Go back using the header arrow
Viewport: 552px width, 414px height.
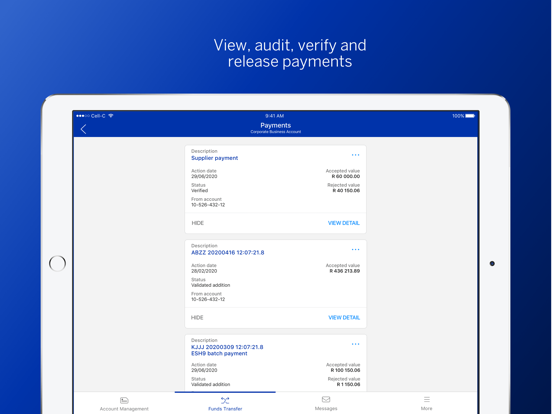click(83, 129)
